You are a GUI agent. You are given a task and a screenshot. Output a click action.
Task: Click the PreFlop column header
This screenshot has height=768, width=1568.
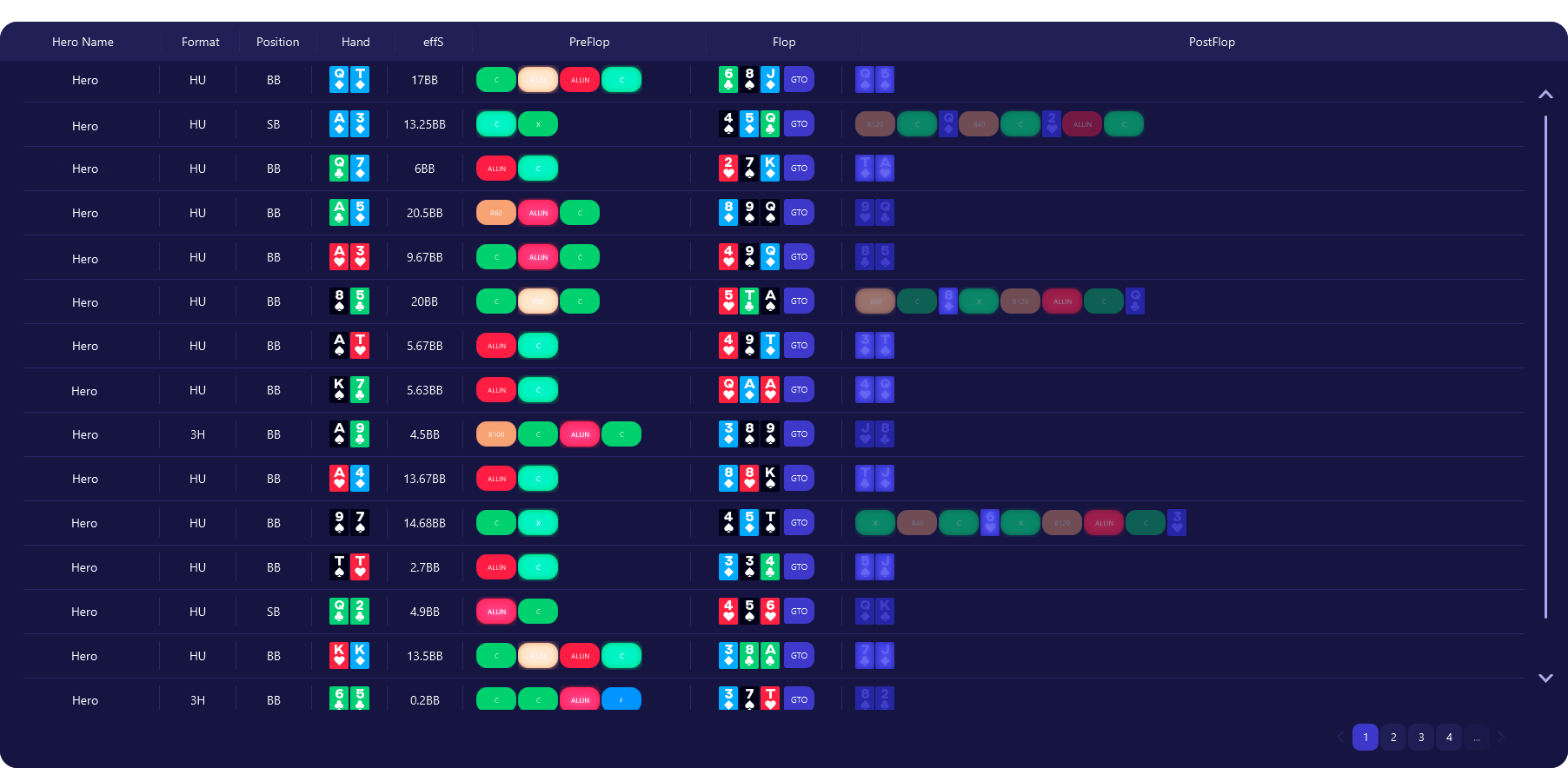[589, 42]
